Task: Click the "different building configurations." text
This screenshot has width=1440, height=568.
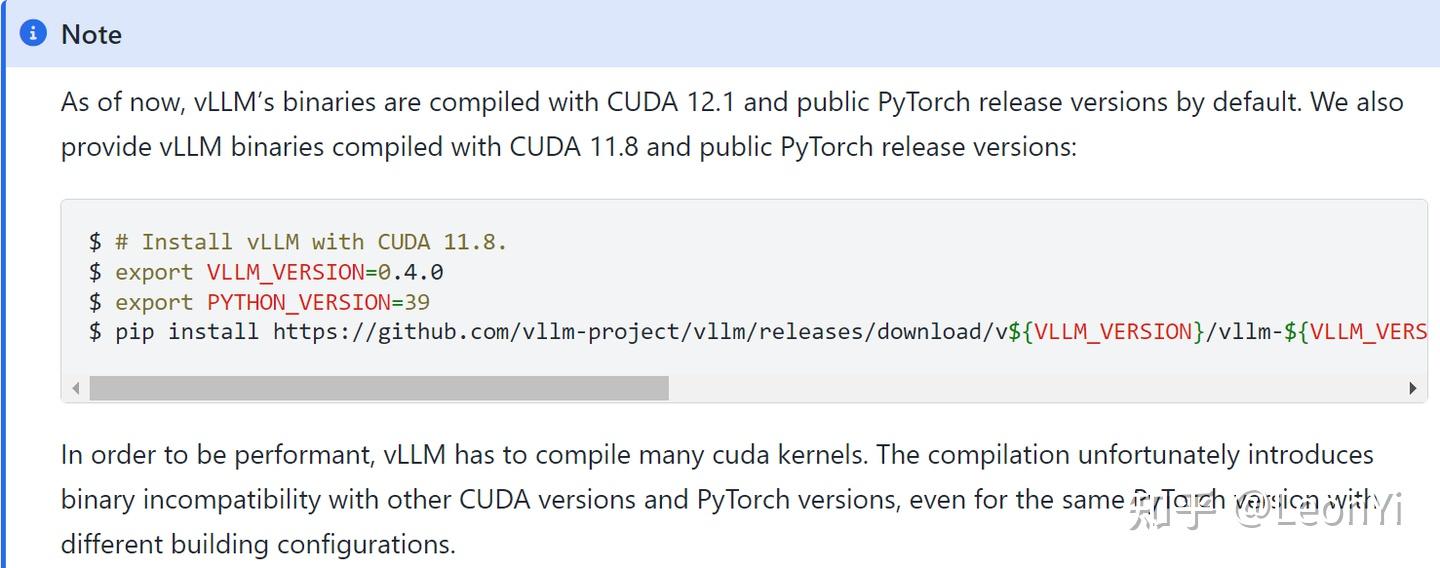Action: [257, 545]
